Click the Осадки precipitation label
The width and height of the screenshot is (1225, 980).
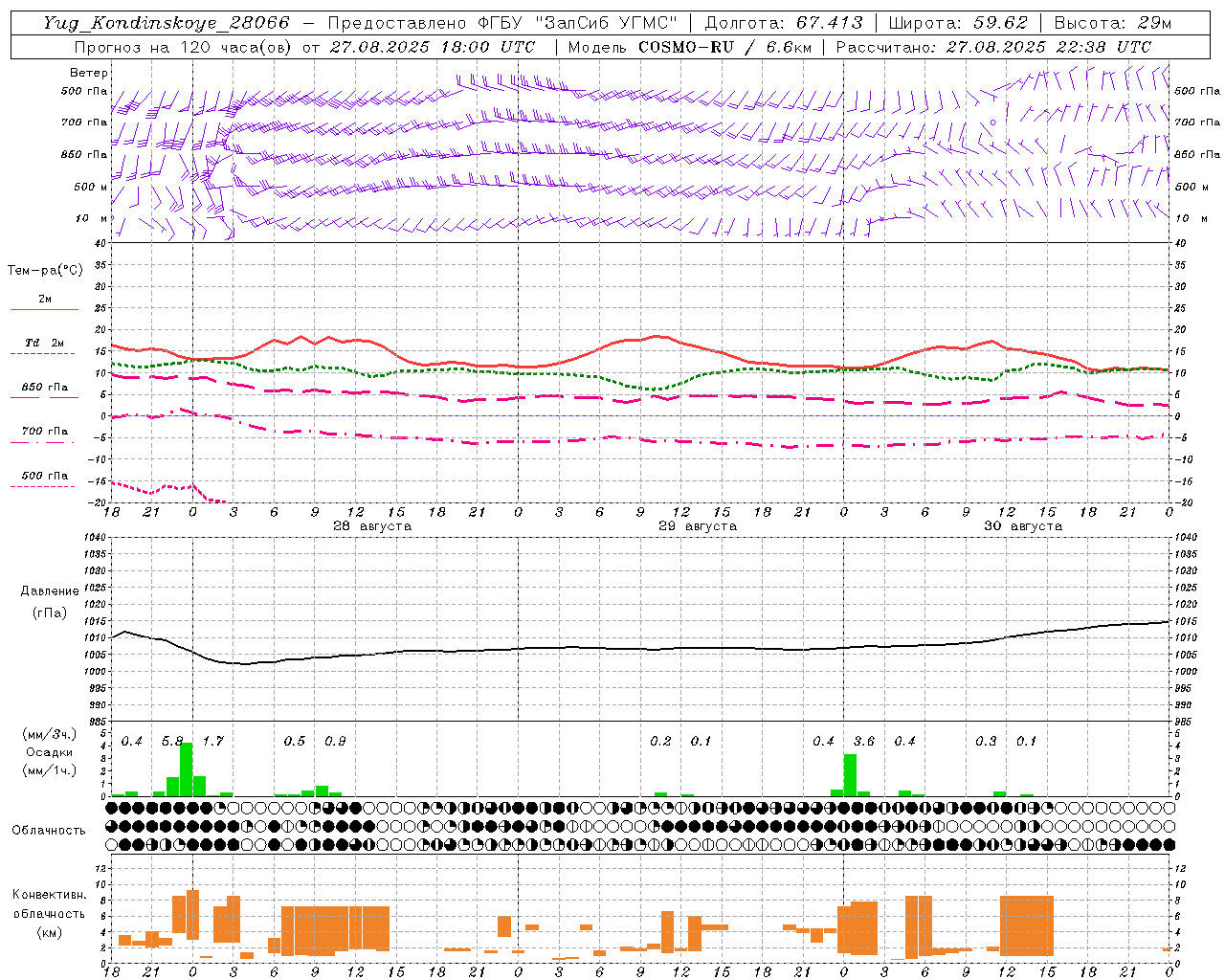(x=49, y=752)
